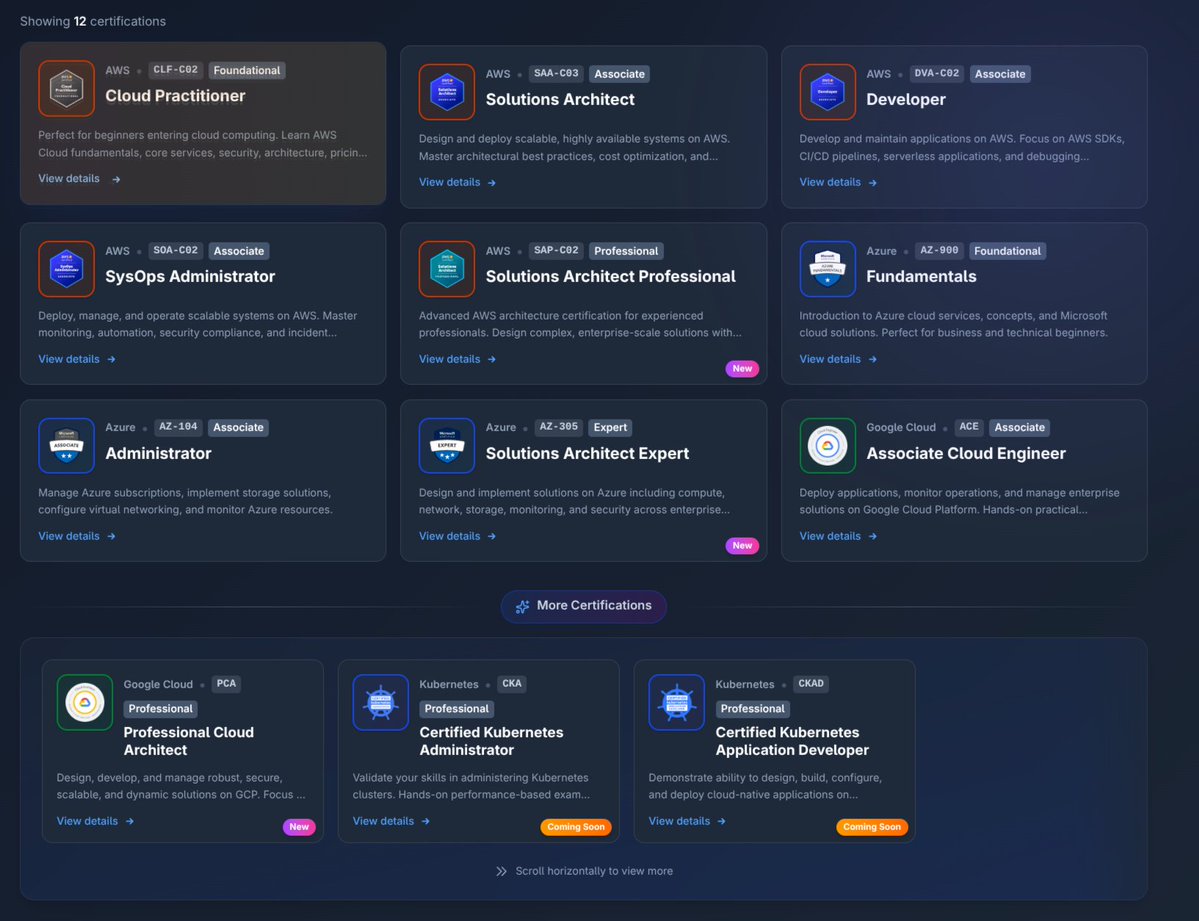The width and height of the screenshot is (1199, 921).
Task: Open View details for Azure Administrator
Action: point(76,536)
